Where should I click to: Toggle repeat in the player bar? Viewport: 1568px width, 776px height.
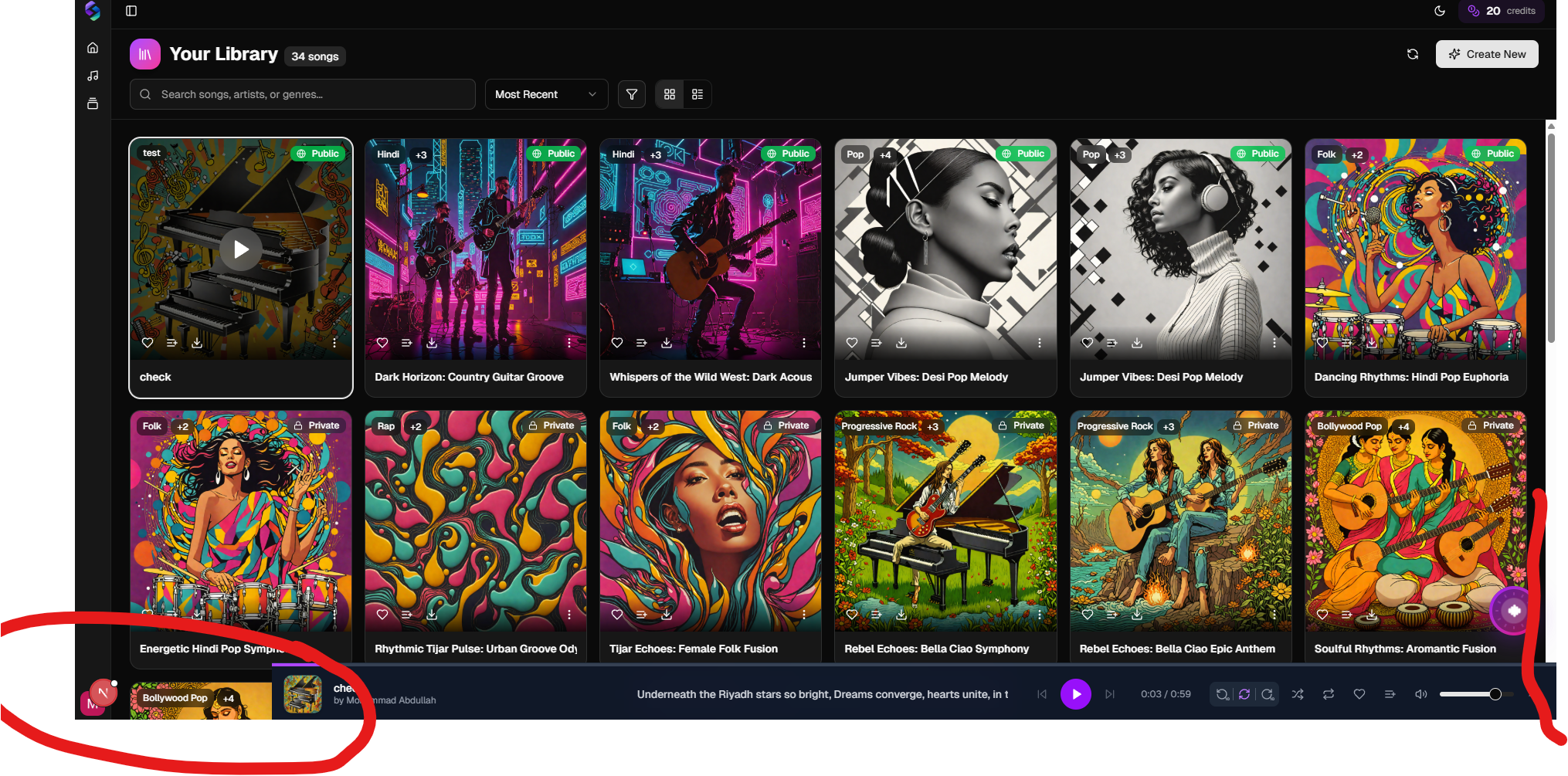pos(1329,694)
